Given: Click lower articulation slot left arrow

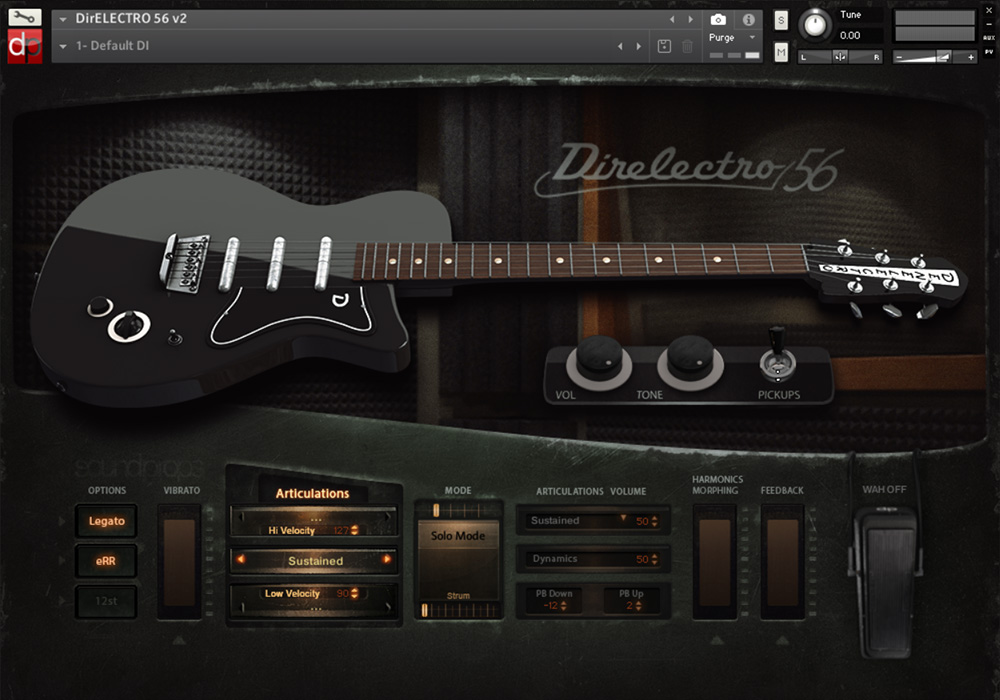Looking at the screenshot, I should pos(242,607).
